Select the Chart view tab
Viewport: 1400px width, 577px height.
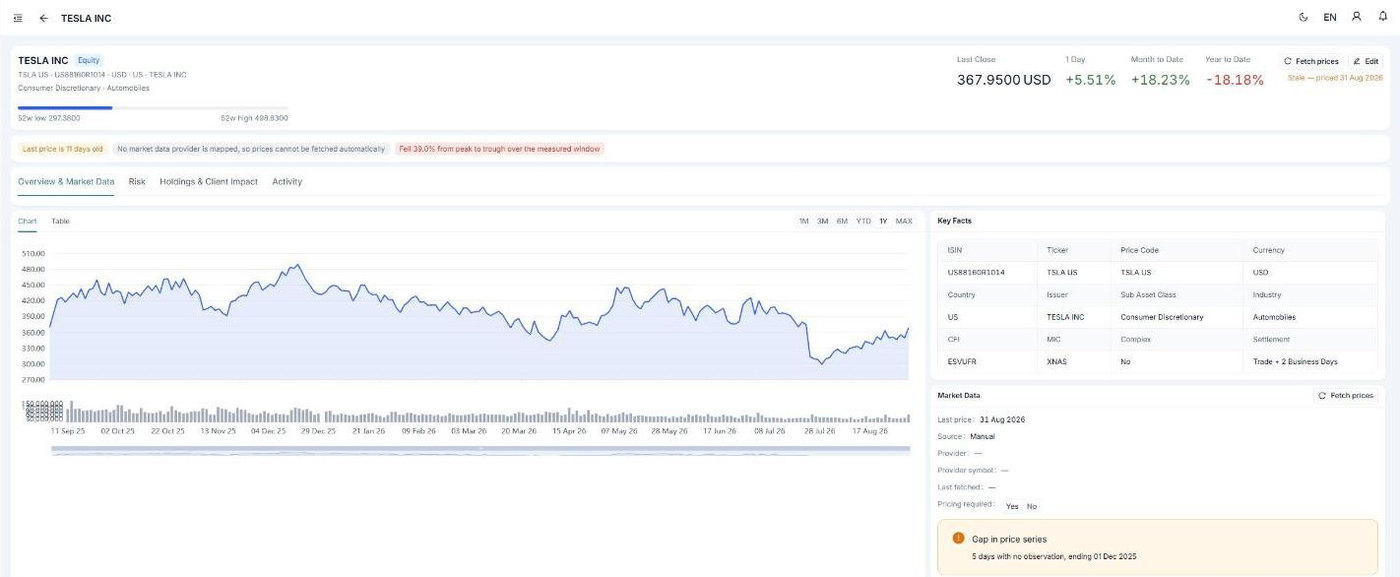click(27, 221)
